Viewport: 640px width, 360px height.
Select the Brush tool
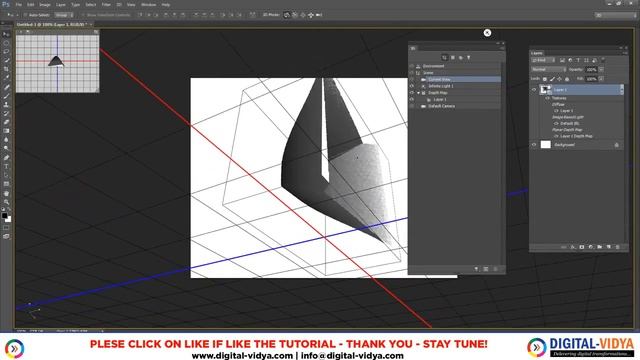point(6,96)
